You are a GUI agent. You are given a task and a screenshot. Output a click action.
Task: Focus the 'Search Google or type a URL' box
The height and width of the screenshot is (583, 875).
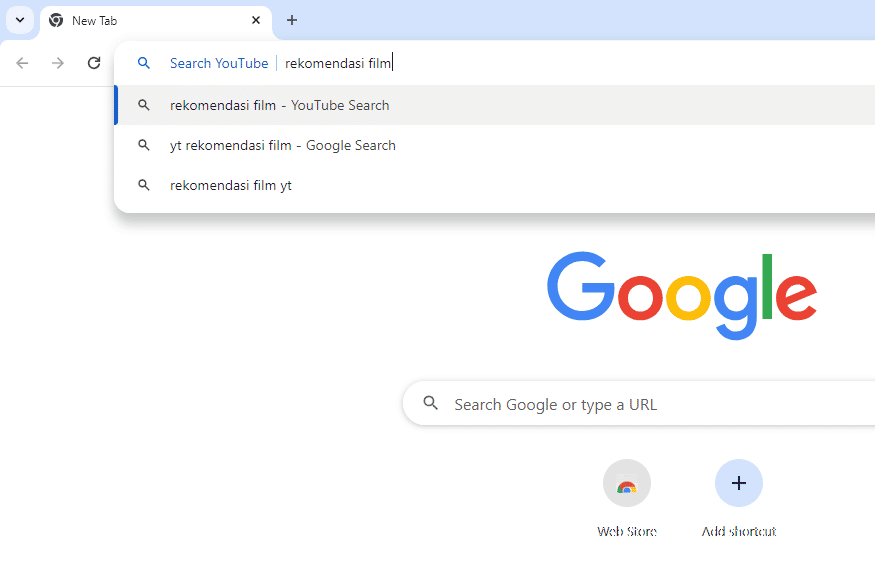click(638, 404)
